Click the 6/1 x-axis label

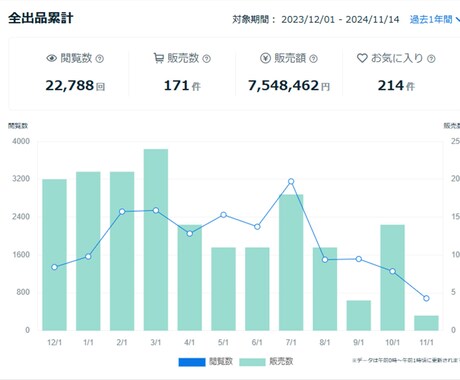coord(257,342)
